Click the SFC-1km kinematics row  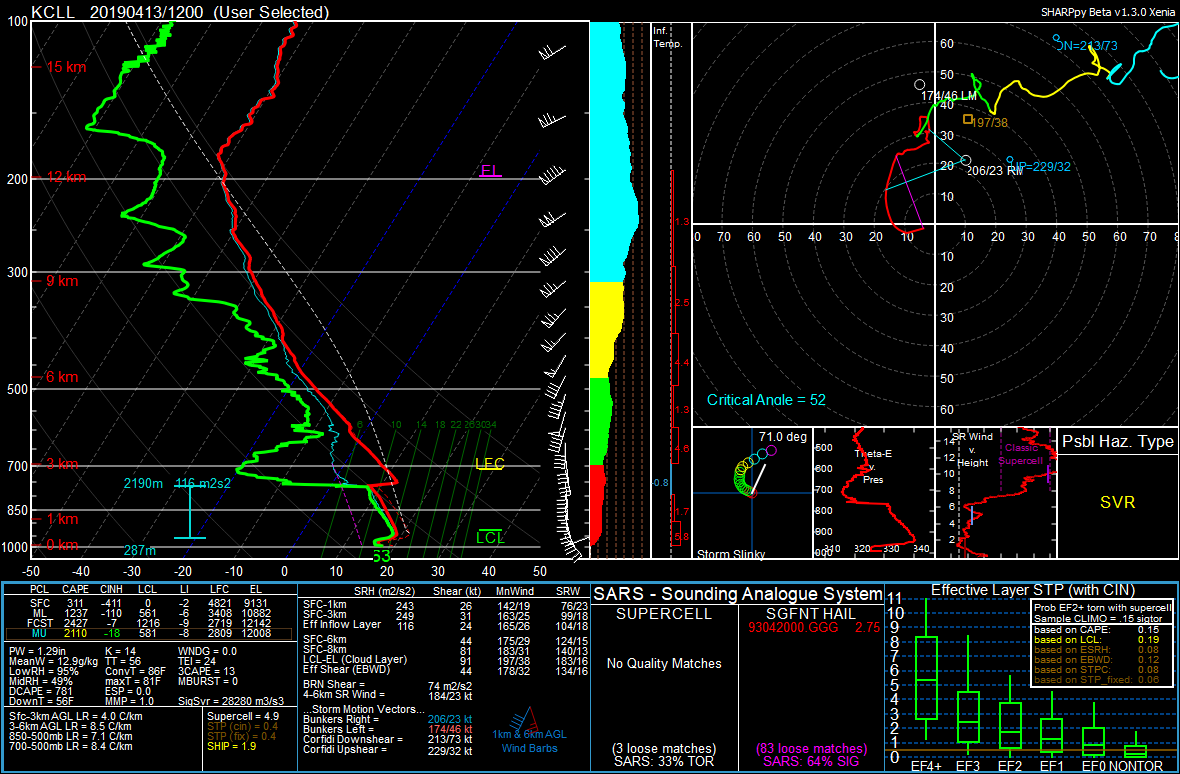tap(443, 603)
